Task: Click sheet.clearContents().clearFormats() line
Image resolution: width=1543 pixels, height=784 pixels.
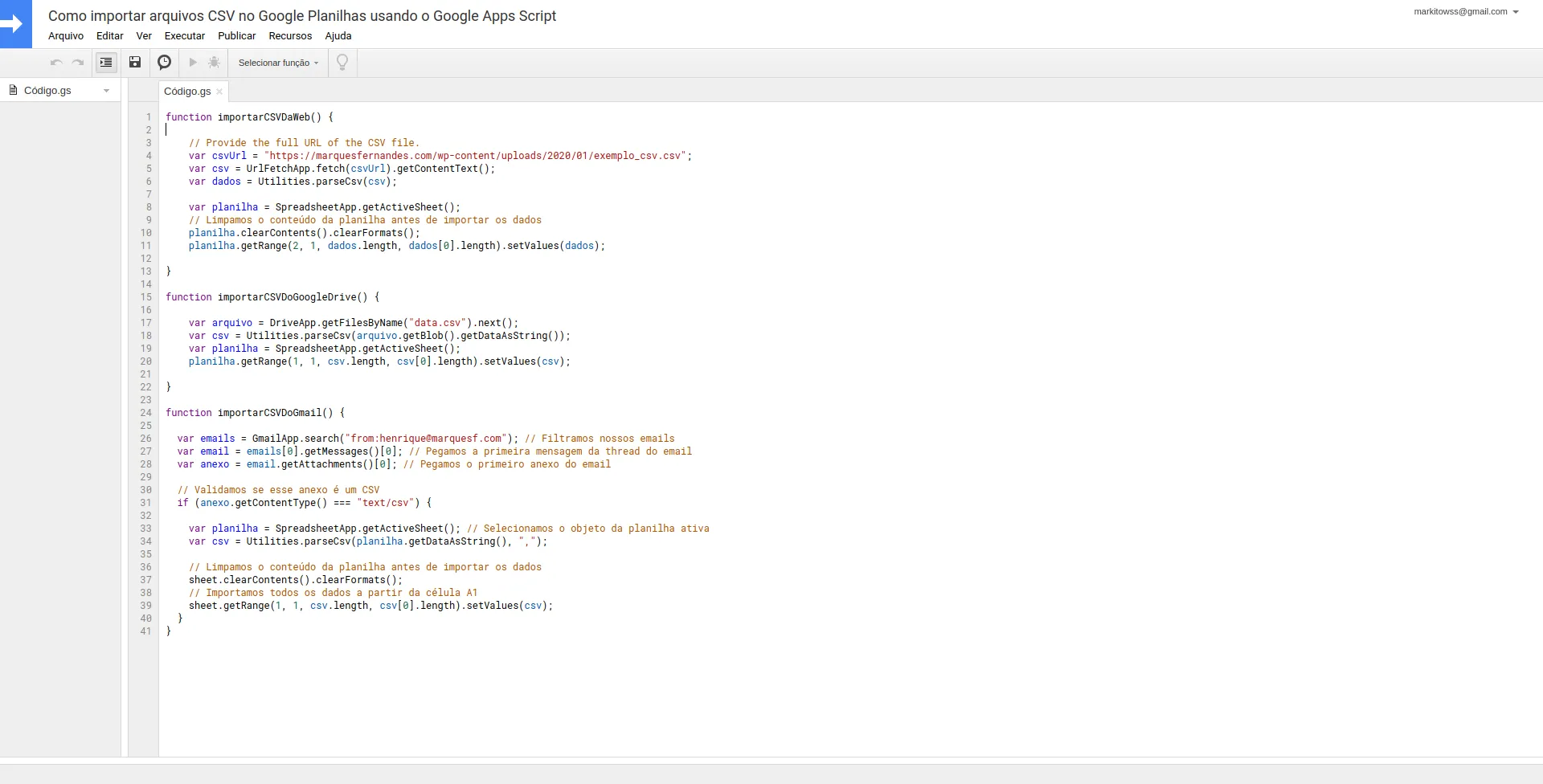Action: pyautogui.click(x=296, y=580)
